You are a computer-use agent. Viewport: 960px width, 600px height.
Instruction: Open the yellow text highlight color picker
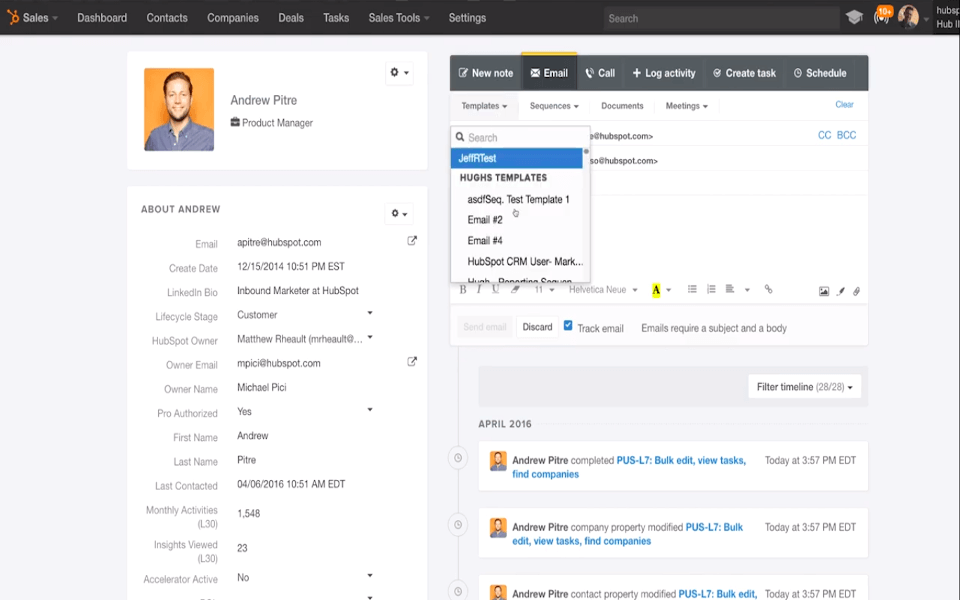661,290
